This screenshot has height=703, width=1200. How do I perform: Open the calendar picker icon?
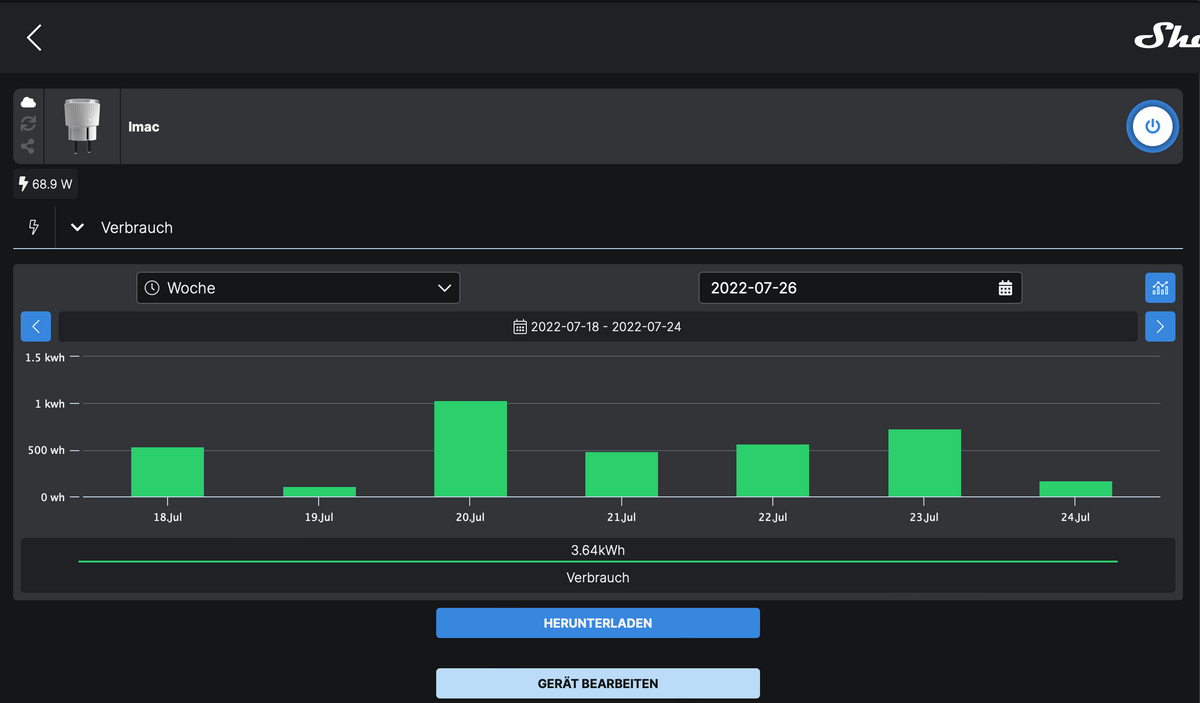[1005, 288]
